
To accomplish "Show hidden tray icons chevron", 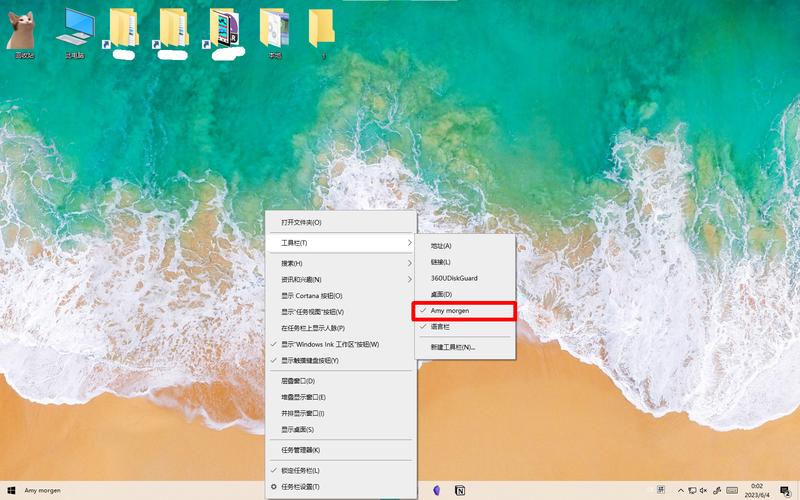I will pos(681,490).
